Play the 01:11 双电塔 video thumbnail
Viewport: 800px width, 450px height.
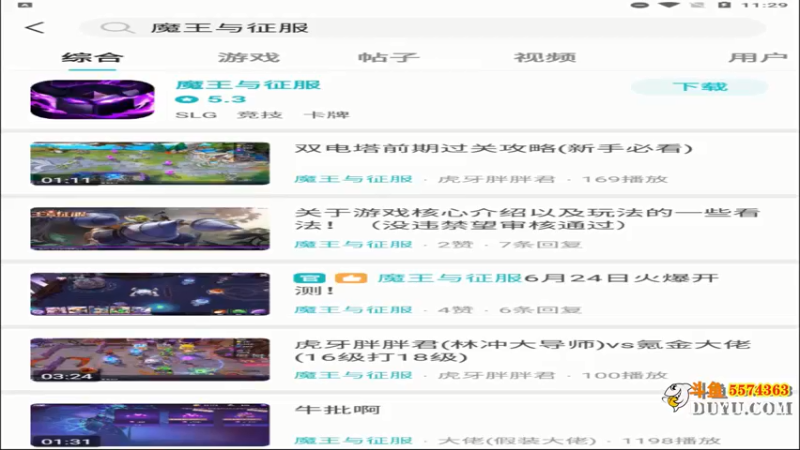click(150, 163)
